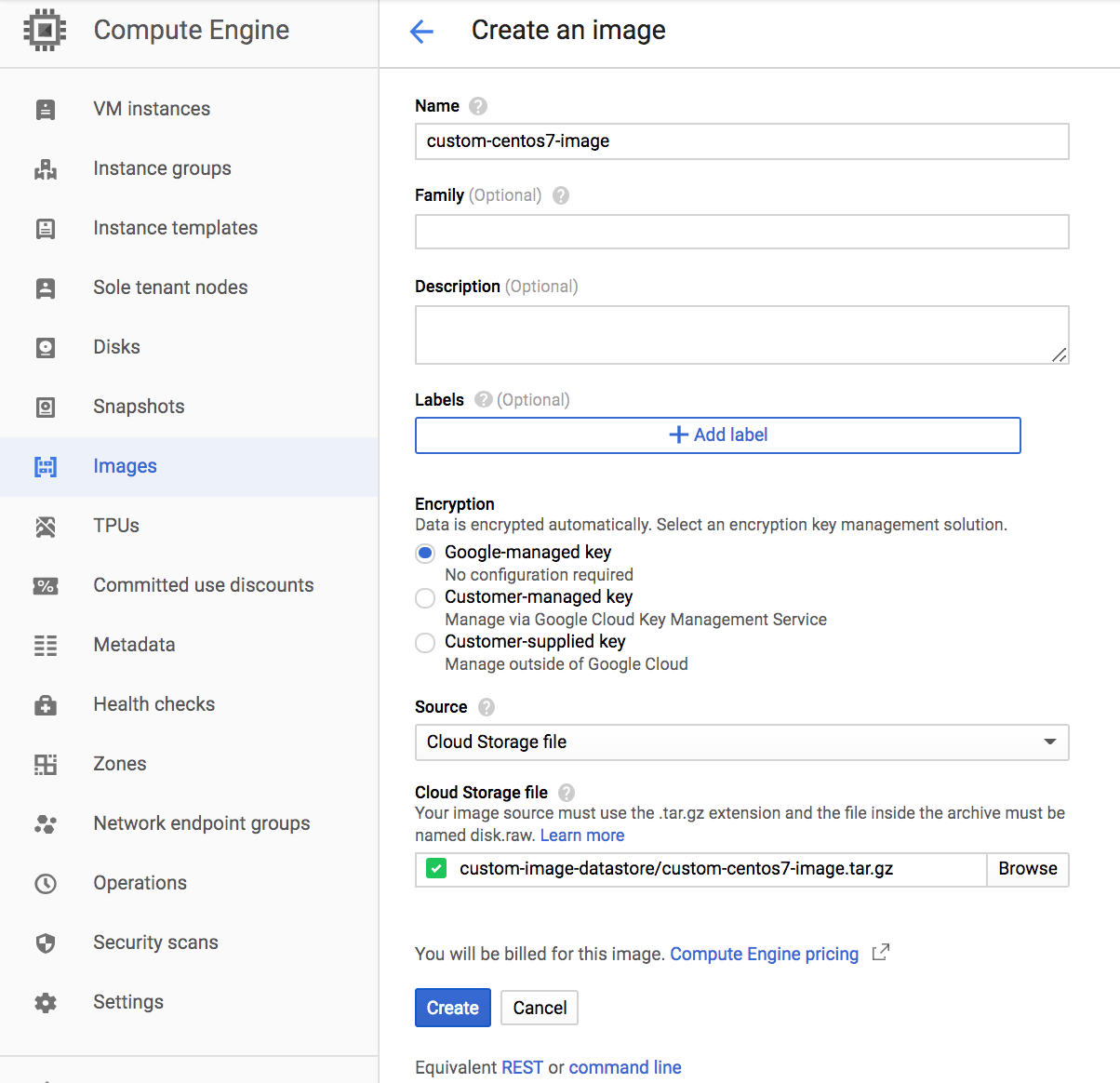1120x1083 pixels.
Task: Open Sole tenant nodes page
Action: (170, 287)
